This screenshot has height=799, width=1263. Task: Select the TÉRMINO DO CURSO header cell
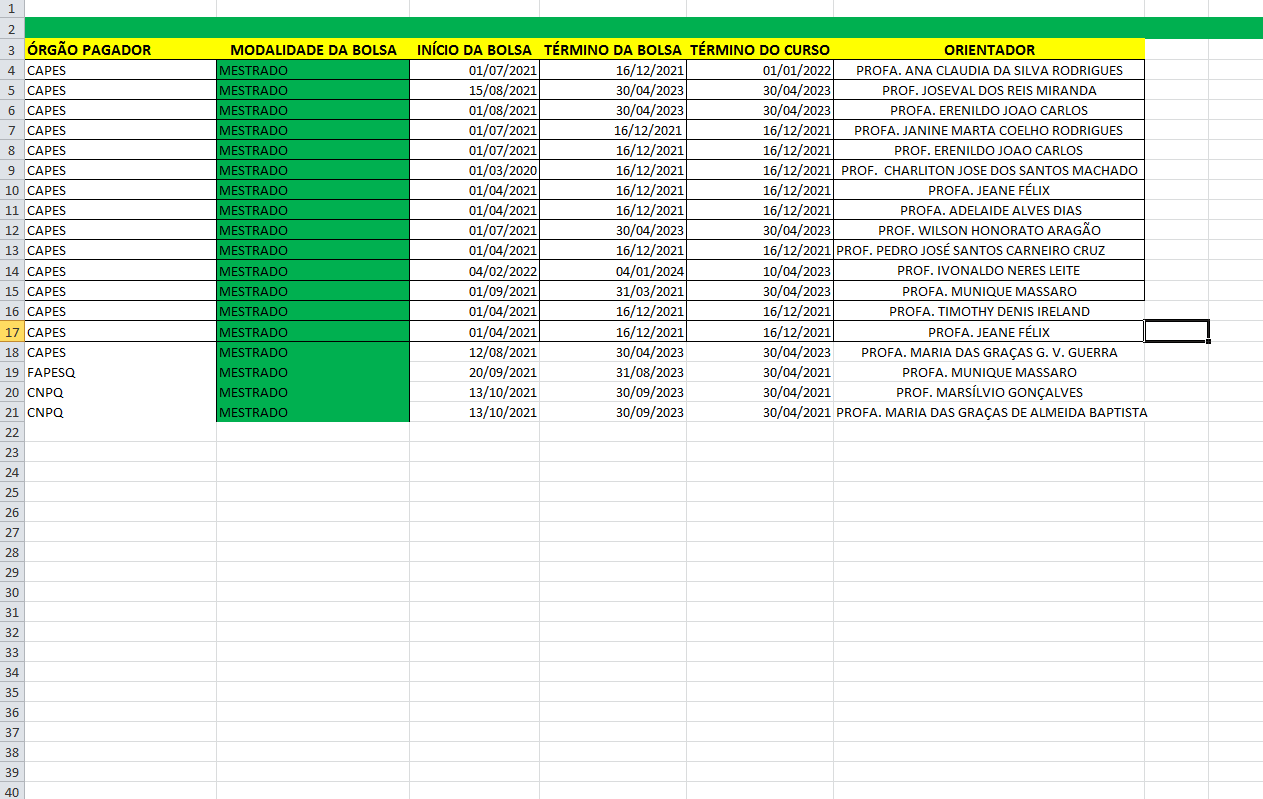click(760, 50)
